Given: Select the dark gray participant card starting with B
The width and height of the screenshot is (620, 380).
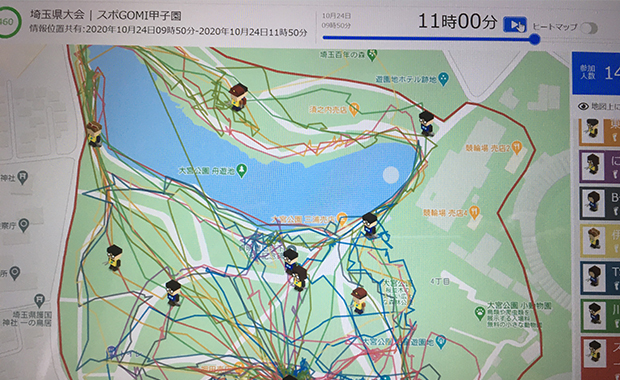Looking at the screenshot, I should point(600,203).
